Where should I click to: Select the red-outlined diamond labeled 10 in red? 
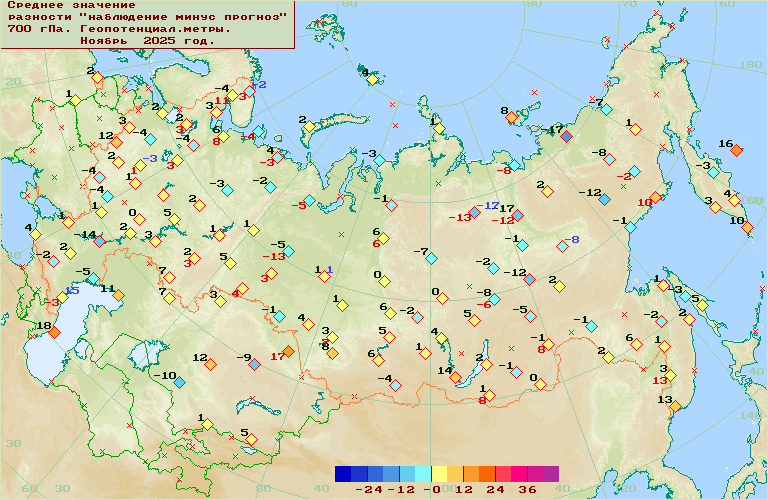click(x=657, y=197)
